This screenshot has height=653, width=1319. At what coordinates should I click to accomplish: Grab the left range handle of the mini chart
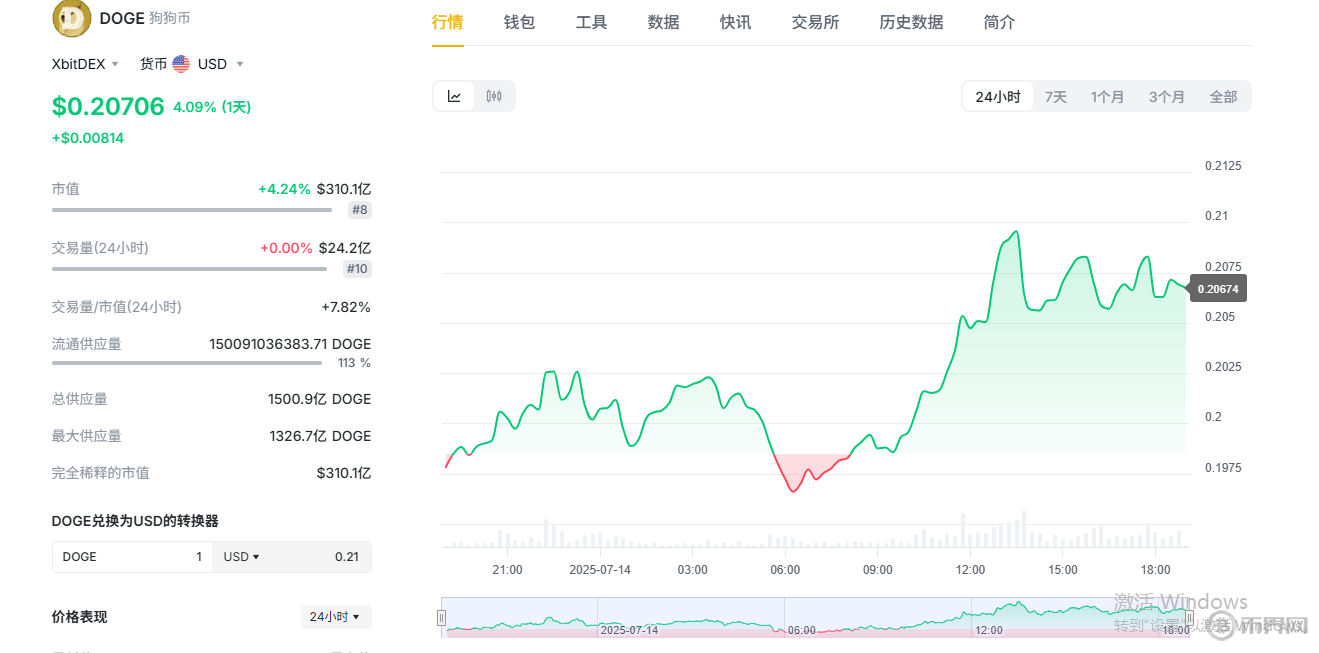coord(441,617)
